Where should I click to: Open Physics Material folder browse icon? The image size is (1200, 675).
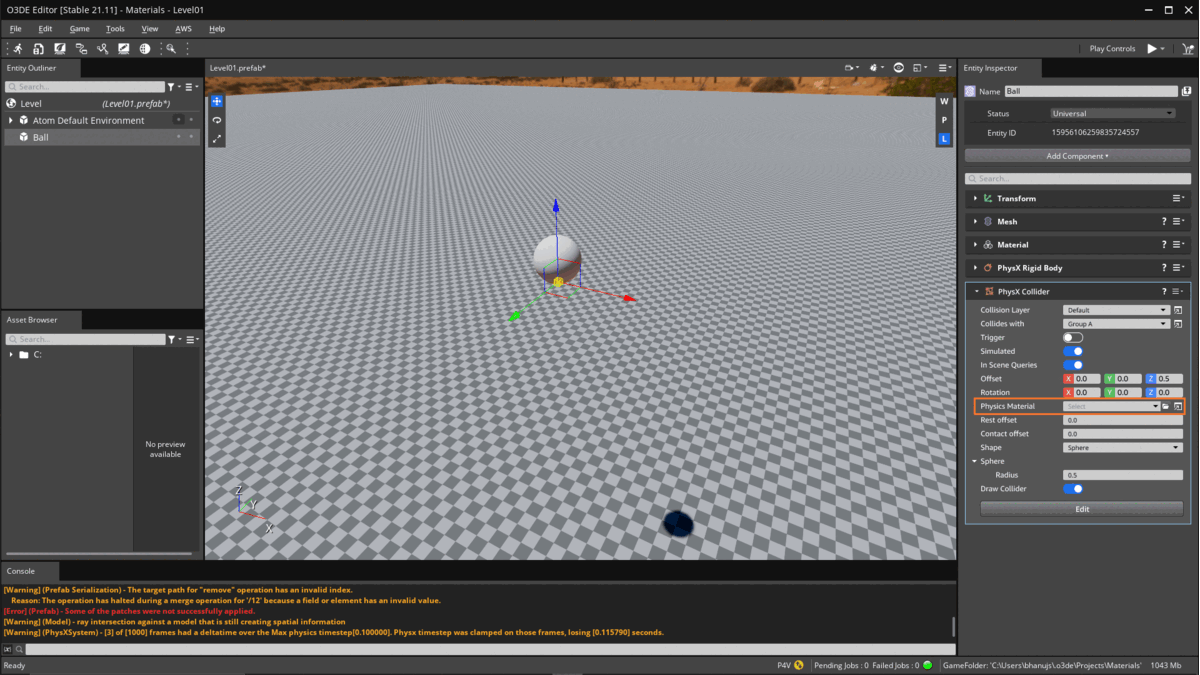click(x=1166, y=407)
